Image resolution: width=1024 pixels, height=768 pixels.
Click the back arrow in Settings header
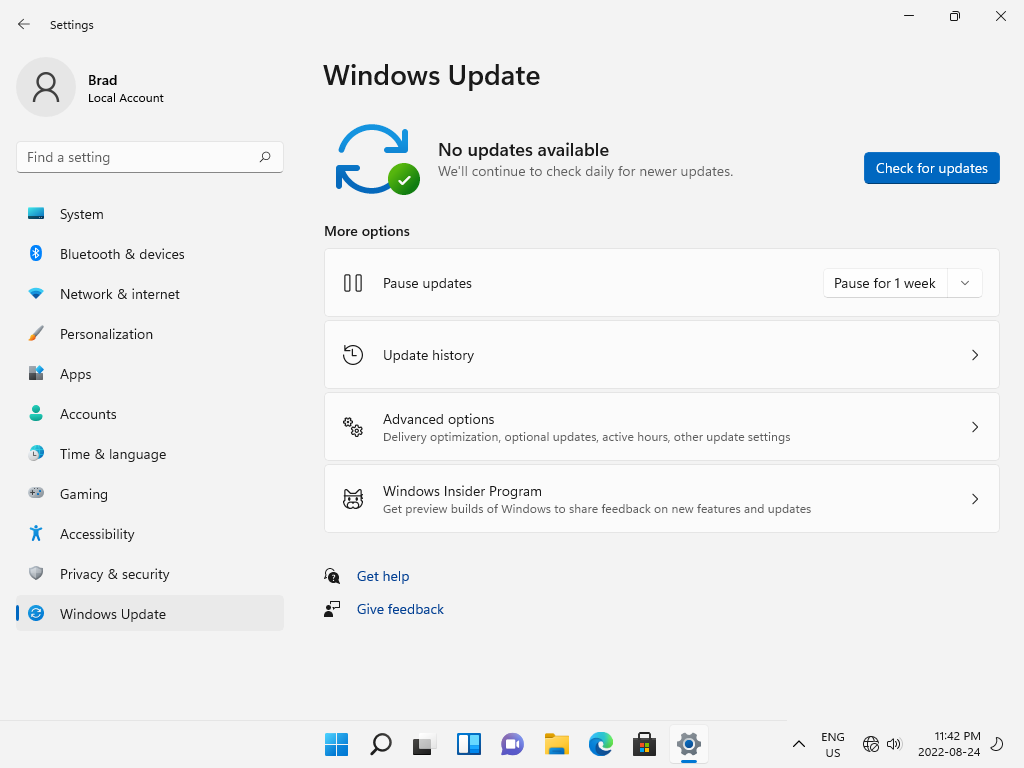tap(24, 24)
